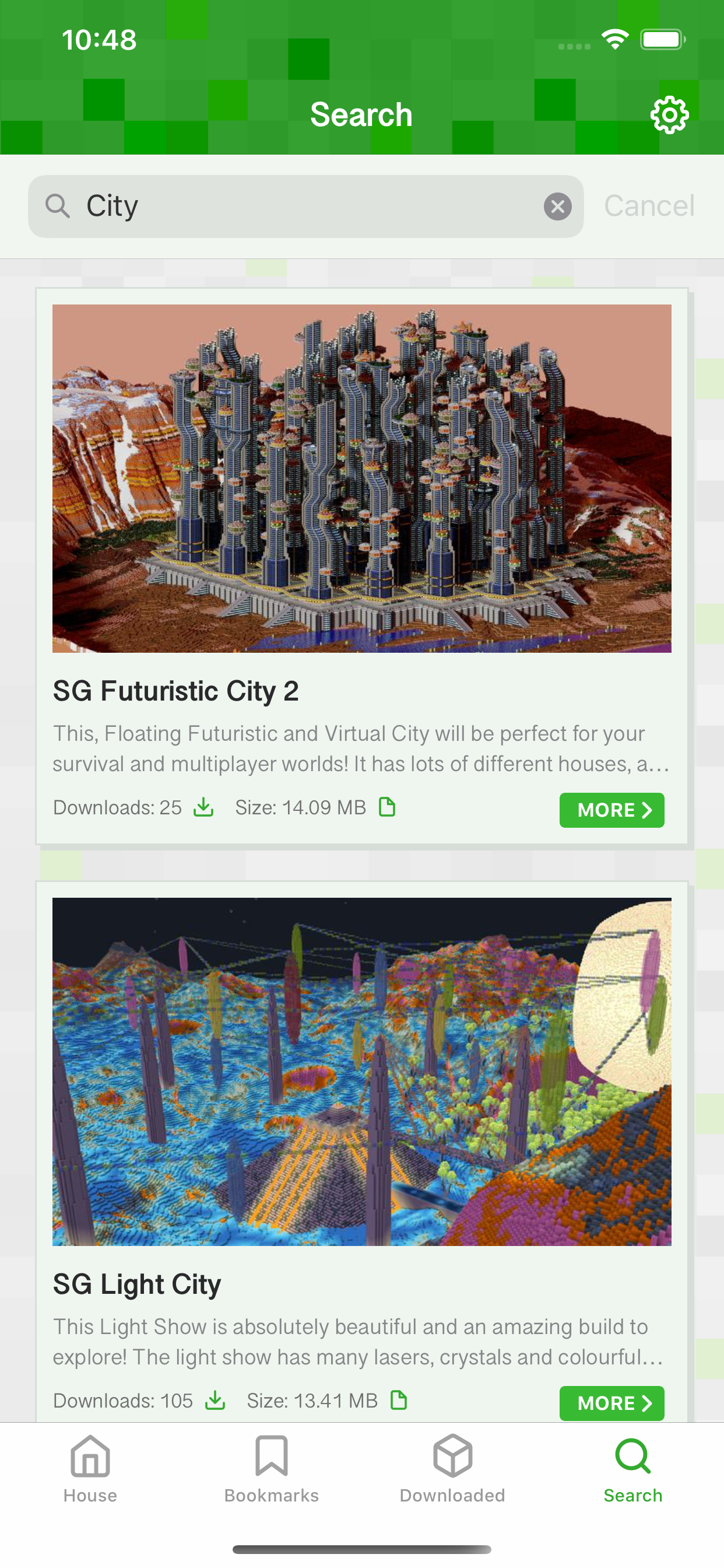The height and width of the screenshot is (1568, 724).
Task: Open MORE for SG Futuristic City 2
Action: tap(611, 810)
